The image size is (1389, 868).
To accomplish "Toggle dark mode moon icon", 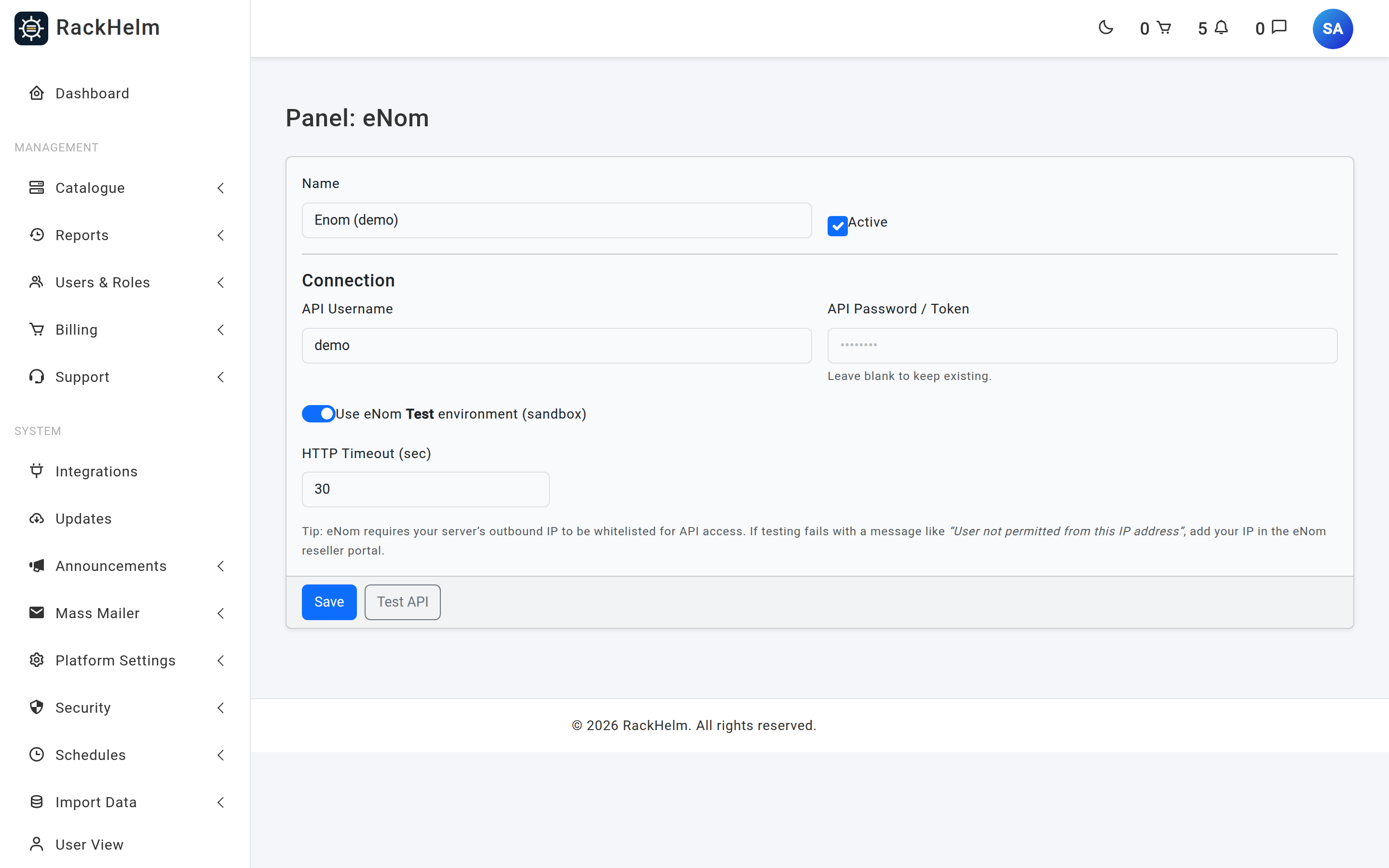I will (x=1105, y=27).
